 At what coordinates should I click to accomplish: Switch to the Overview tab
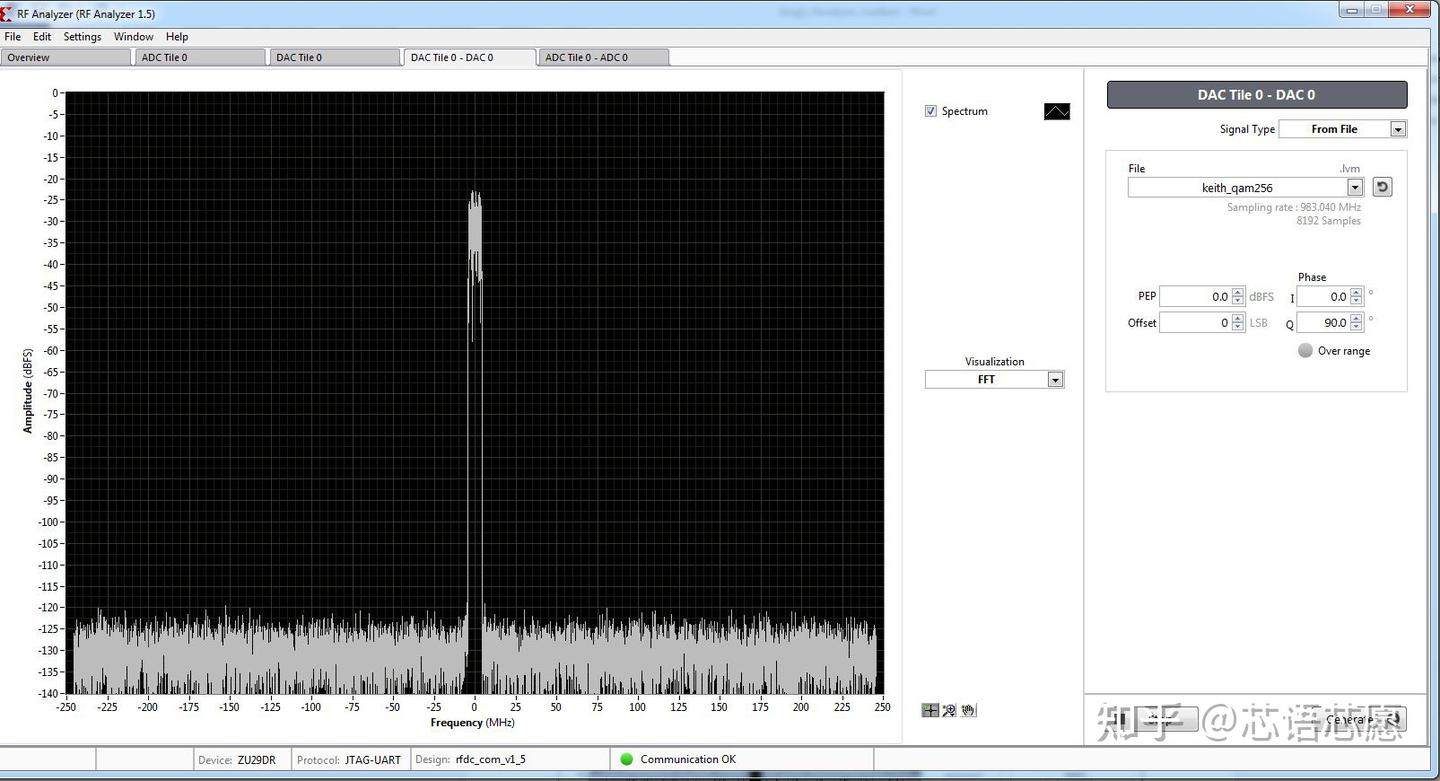coord(66,58)
